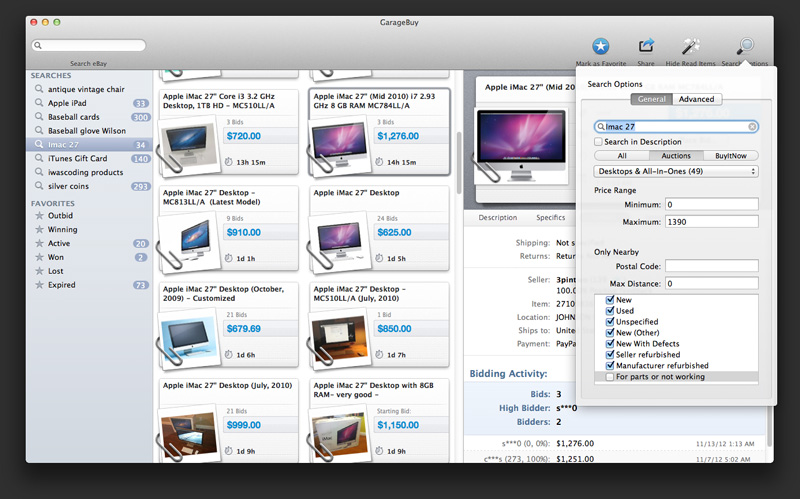Select the iTunes Gift Card saved search
800x499 pixels.
point(89,158)
